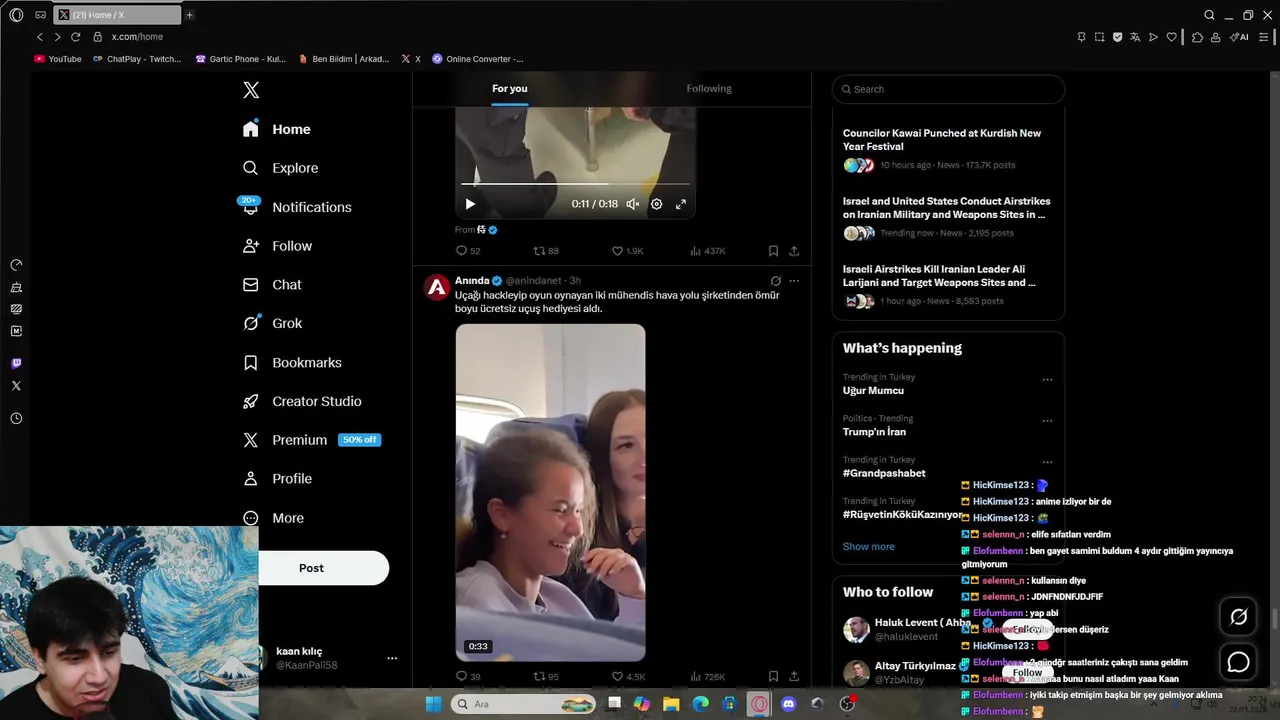Switch to the For you tab

point(510,88)
